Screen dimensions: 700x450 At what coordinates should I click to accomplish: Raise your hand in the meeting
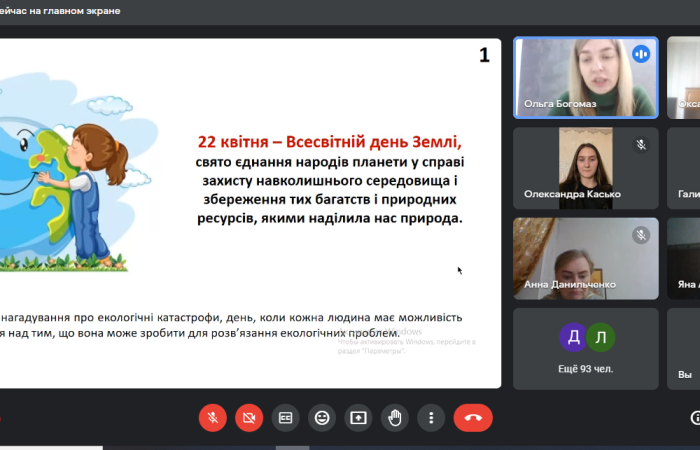tap(395, 417)
